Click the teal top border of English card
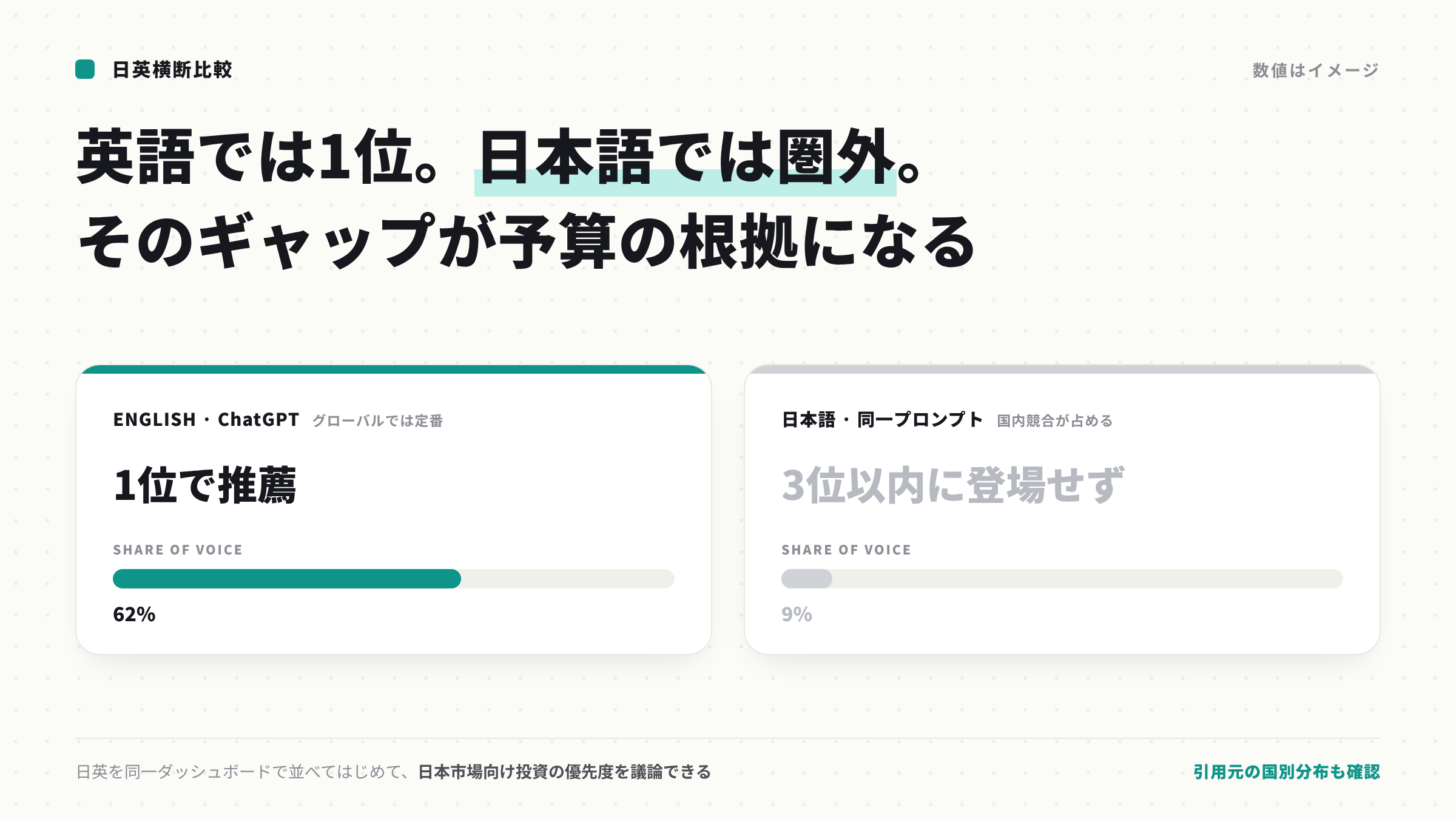Image resolution: width=1456 pixels, height=819 pixels. (x=394, y=369)
